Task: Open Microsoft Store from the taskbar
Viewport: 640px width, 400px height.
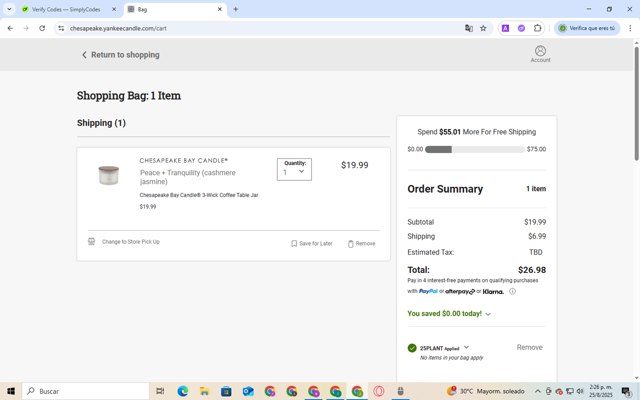Action: pyautogui.click(x=226, y=391)
